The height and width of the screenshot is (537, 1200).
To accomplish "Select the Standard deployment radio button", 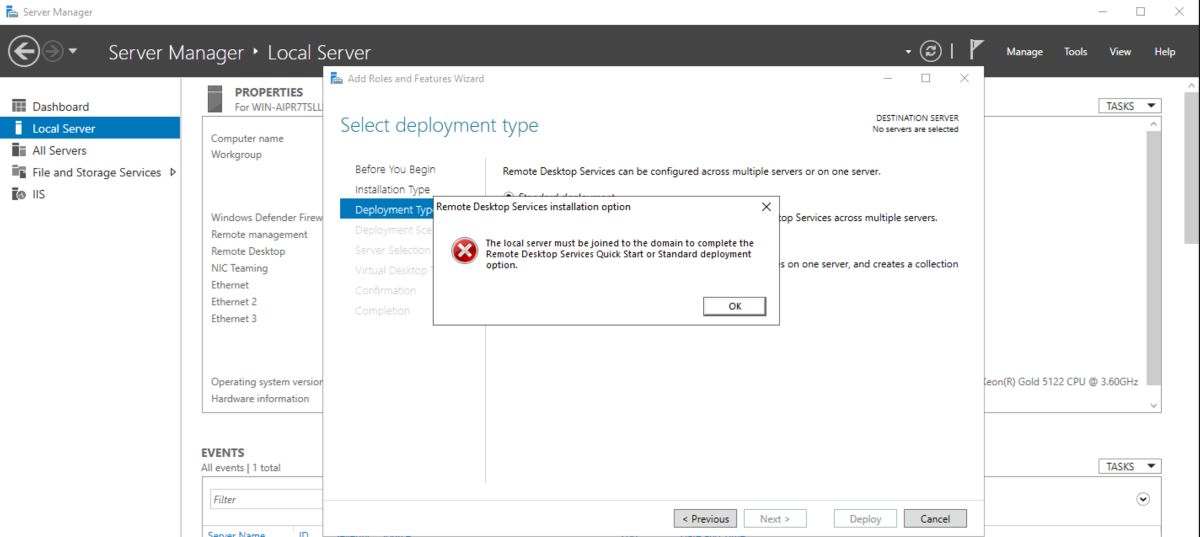I will [x=509, y=197].
